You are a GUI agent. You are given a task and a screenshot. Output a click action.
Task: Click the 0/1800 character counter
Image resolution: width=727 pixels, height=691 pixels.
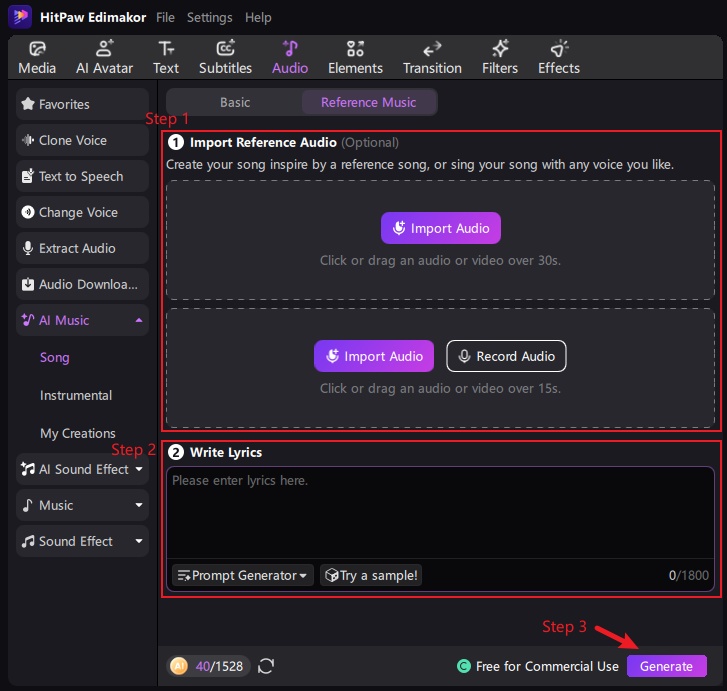point(689,575)
